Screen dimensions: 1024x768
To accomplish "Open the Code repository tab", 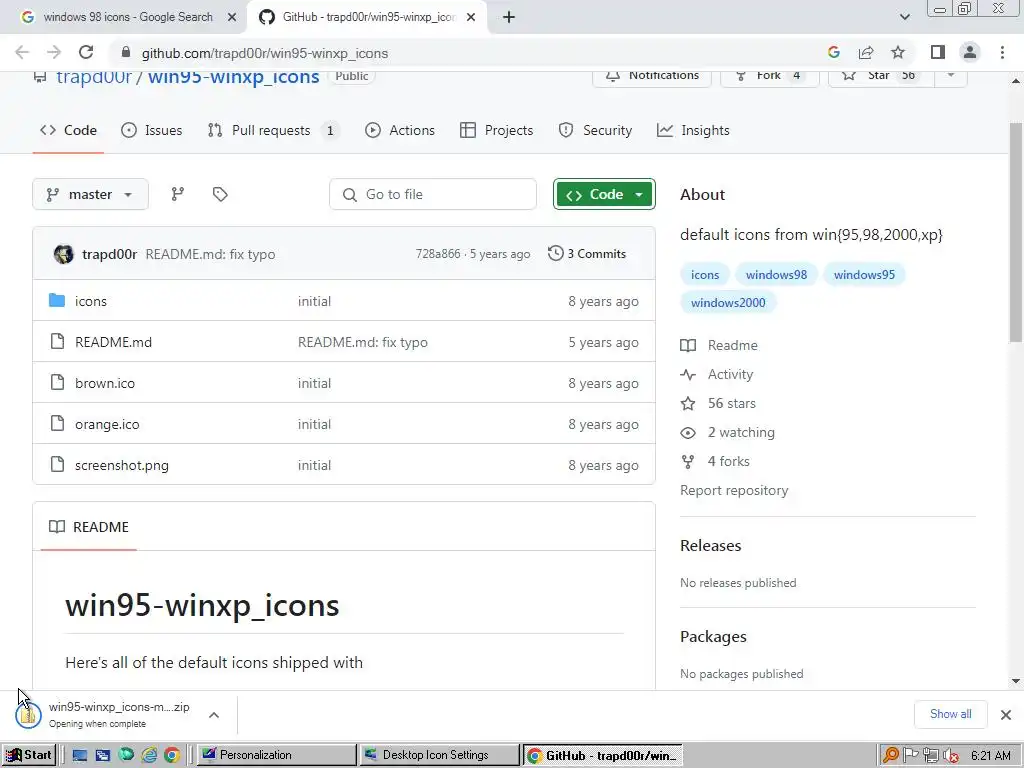I will (x=68, y=130).
